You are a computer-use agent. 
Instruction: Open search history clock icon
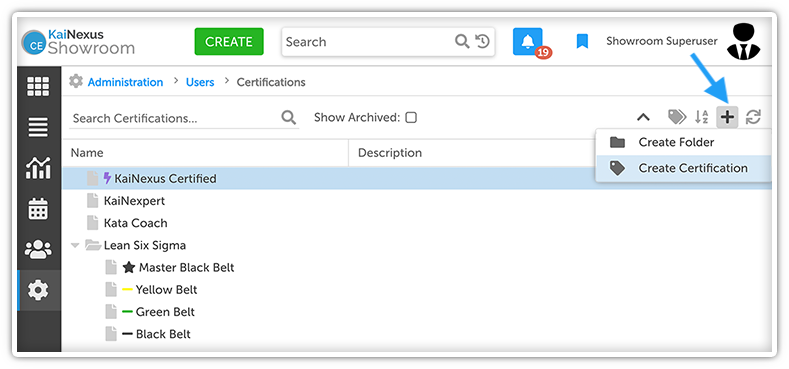(x=482, y=41)
